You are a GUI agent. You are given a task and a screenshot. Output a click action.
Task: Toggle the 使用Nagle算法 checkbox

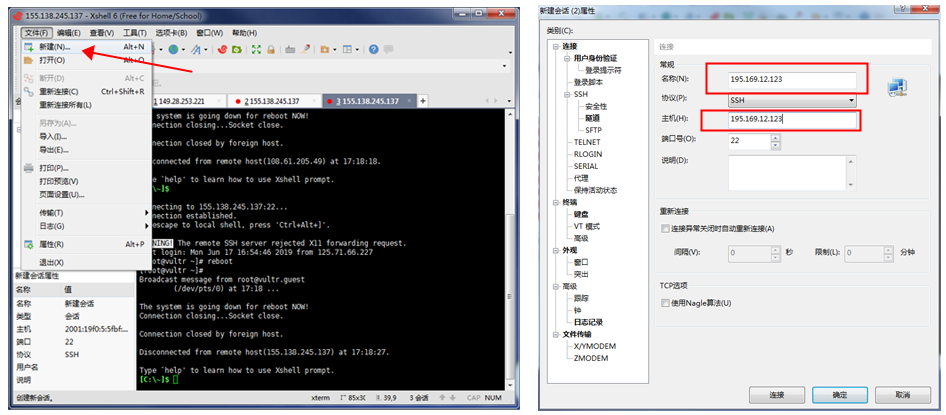tap(667, 303)
